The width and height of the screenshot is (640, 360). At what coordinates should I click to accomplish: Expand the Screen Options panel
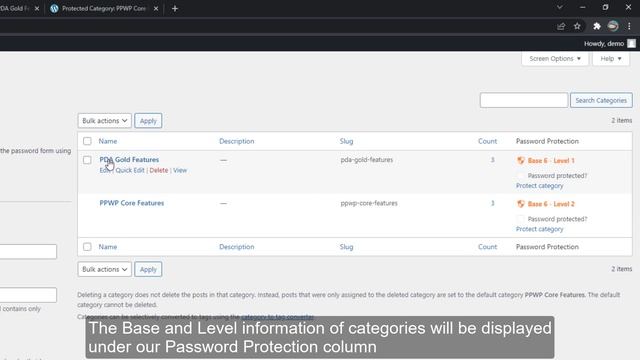(x=555, y=59)
